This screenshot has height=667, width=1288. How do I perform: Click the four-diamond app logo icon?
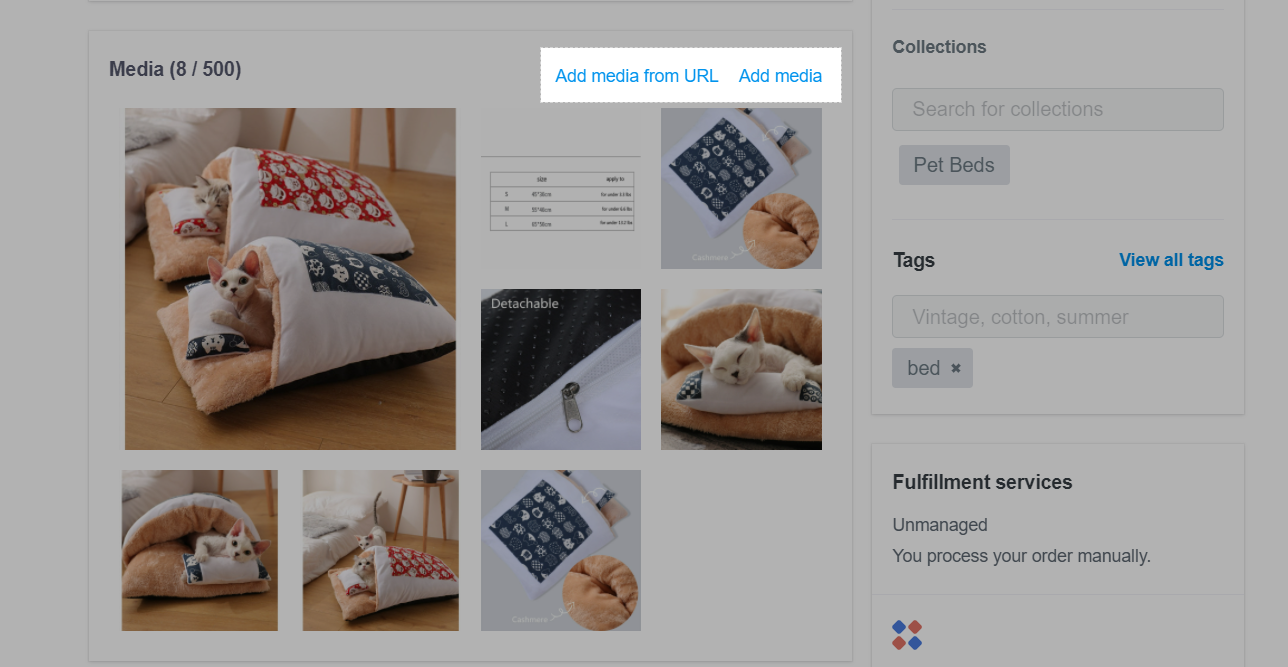[907, 635]
